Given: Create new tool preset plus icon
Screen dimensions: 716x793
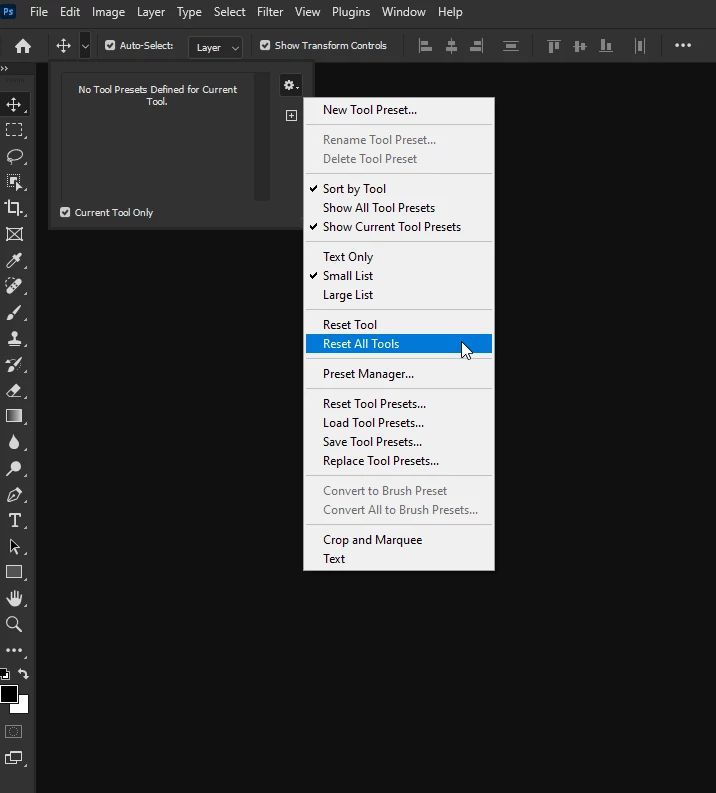Looking at the screenshot, I should pos(291,115).
